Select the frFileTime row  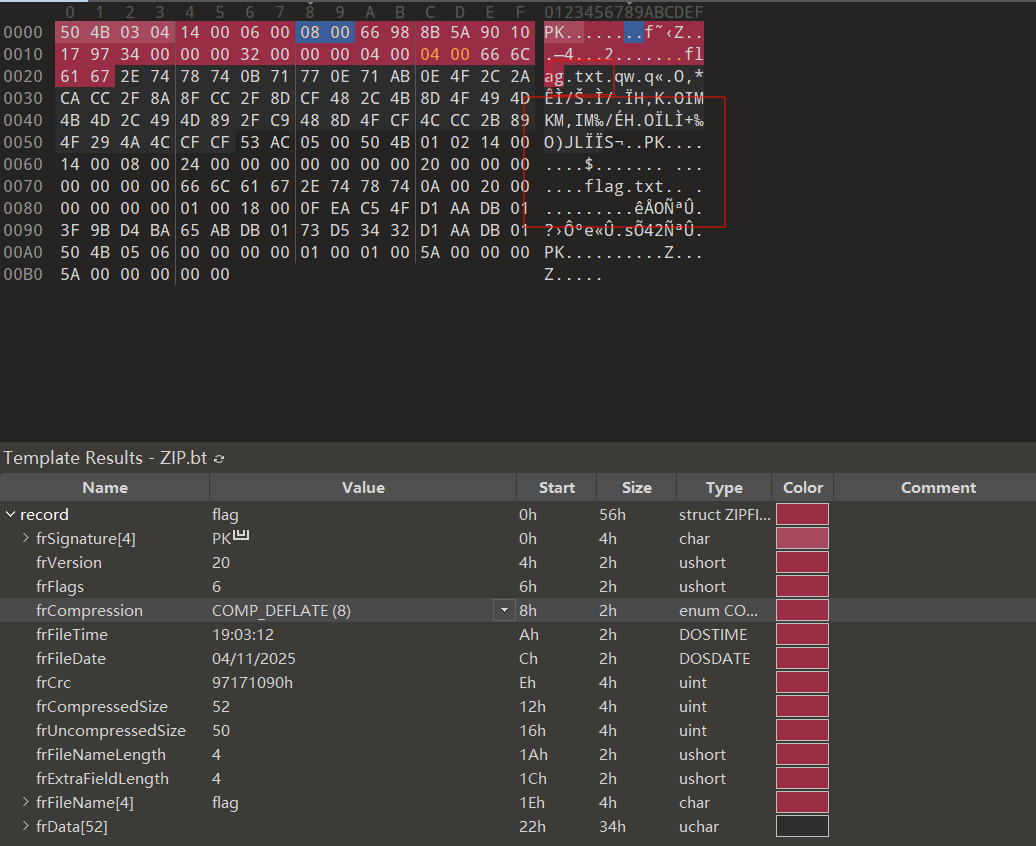coord(518,634)
